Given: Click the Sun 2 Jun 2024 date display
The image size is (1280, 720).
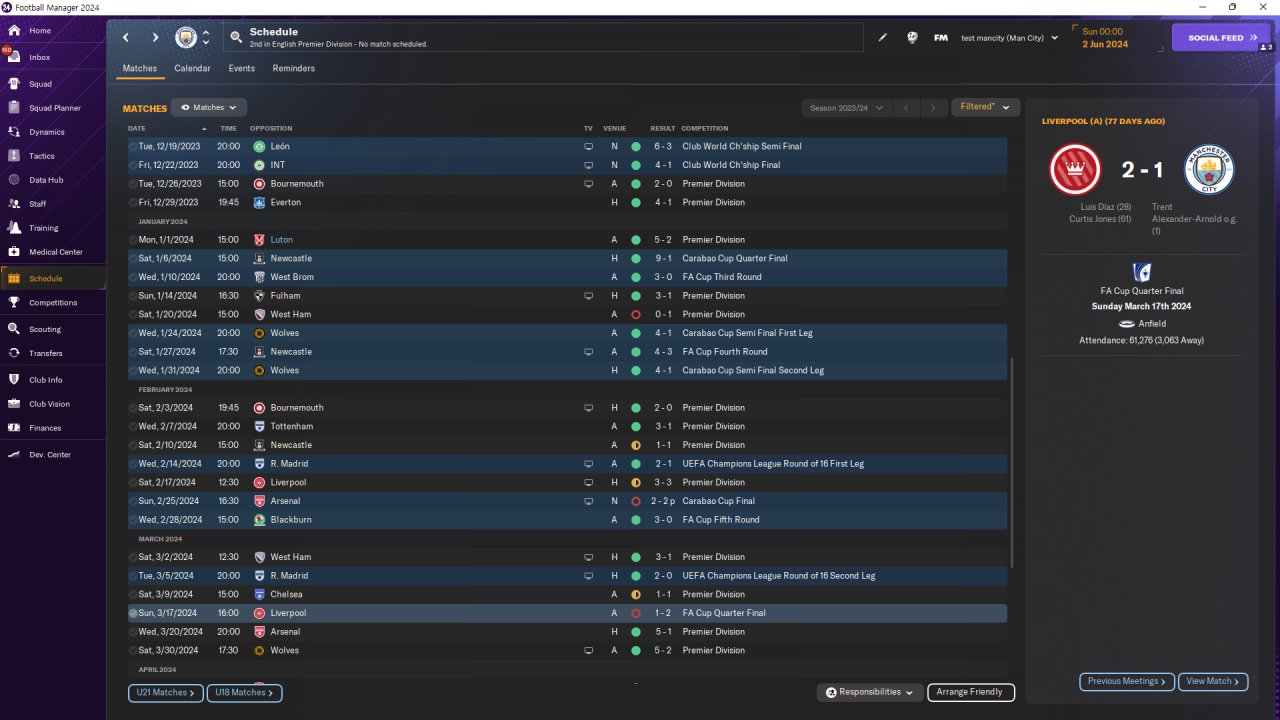Looking at the screenshot, I should [x=1105, y=38].
